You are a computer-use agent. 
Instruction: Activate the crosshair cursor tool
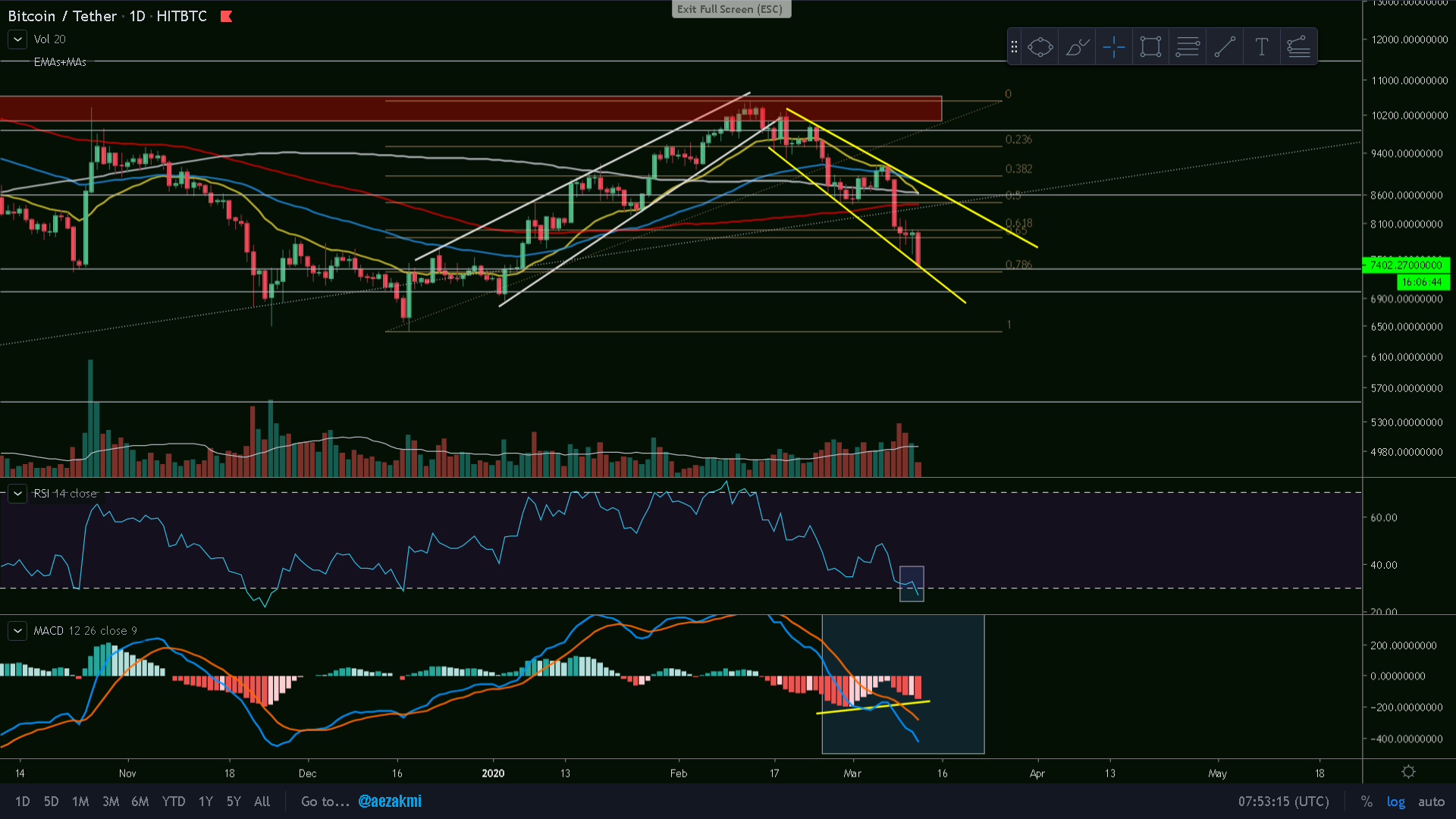(1114, 47)
